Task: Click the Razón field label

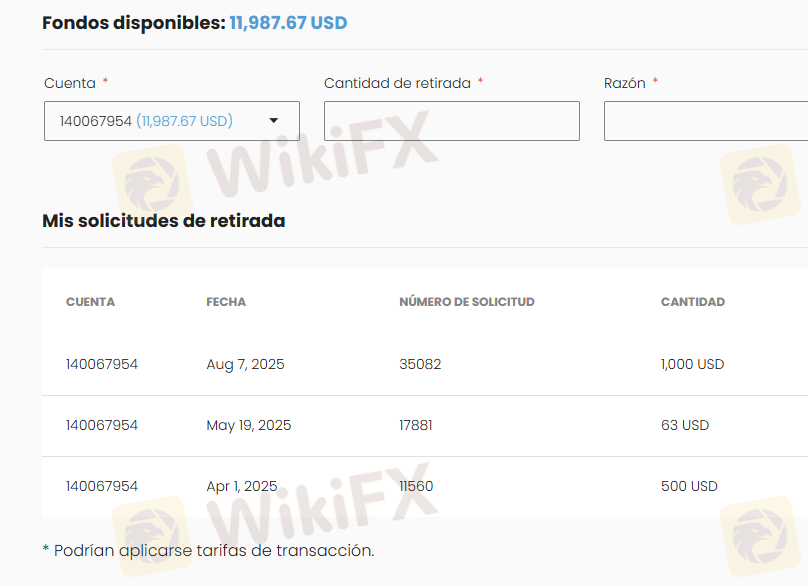Action: click(625, 83)
